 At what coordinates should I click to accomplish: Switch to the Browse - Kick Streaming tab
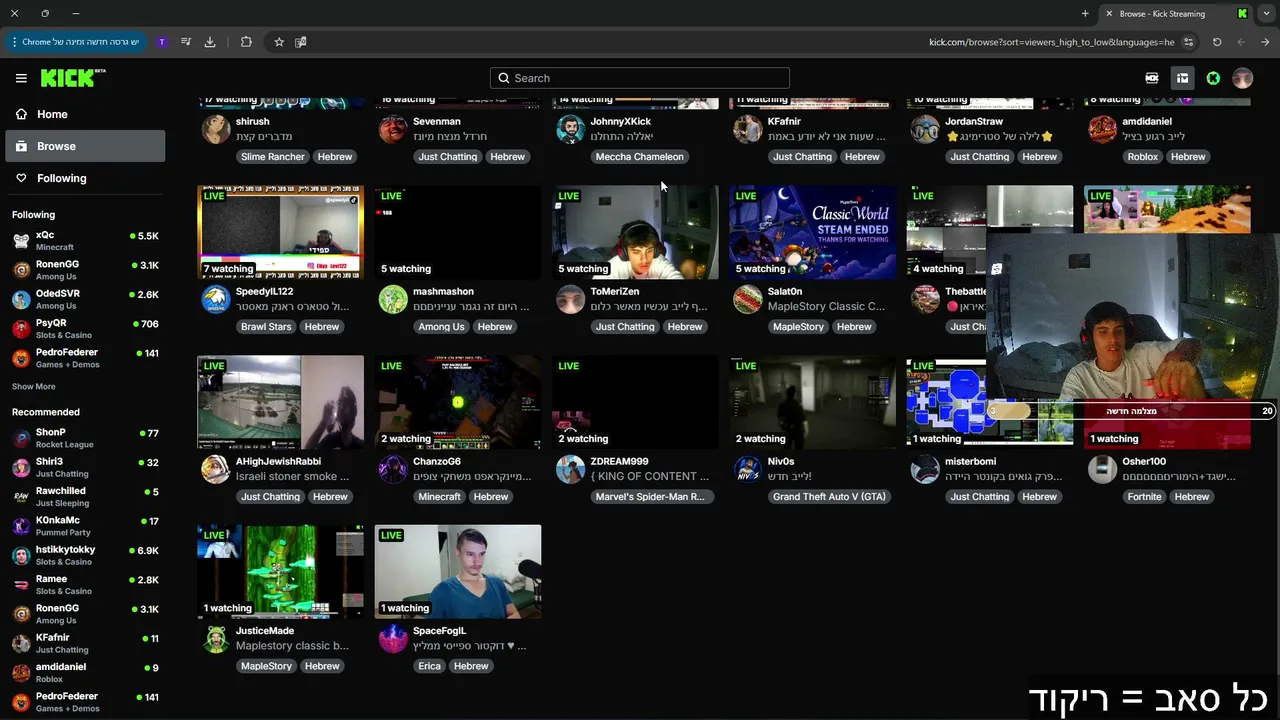click(x=1175, y=14)
